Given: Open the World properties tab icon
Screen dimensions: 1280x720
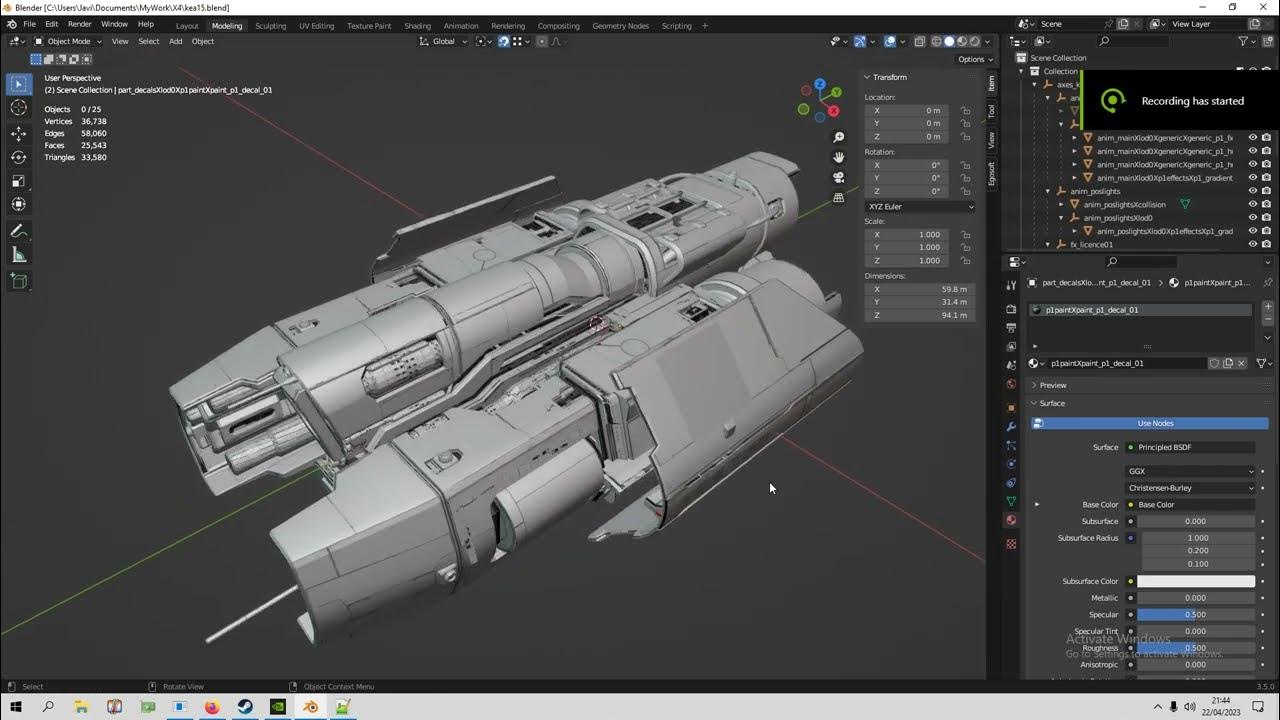Looking at the screenshot, I should click(x=1011, y=385).
